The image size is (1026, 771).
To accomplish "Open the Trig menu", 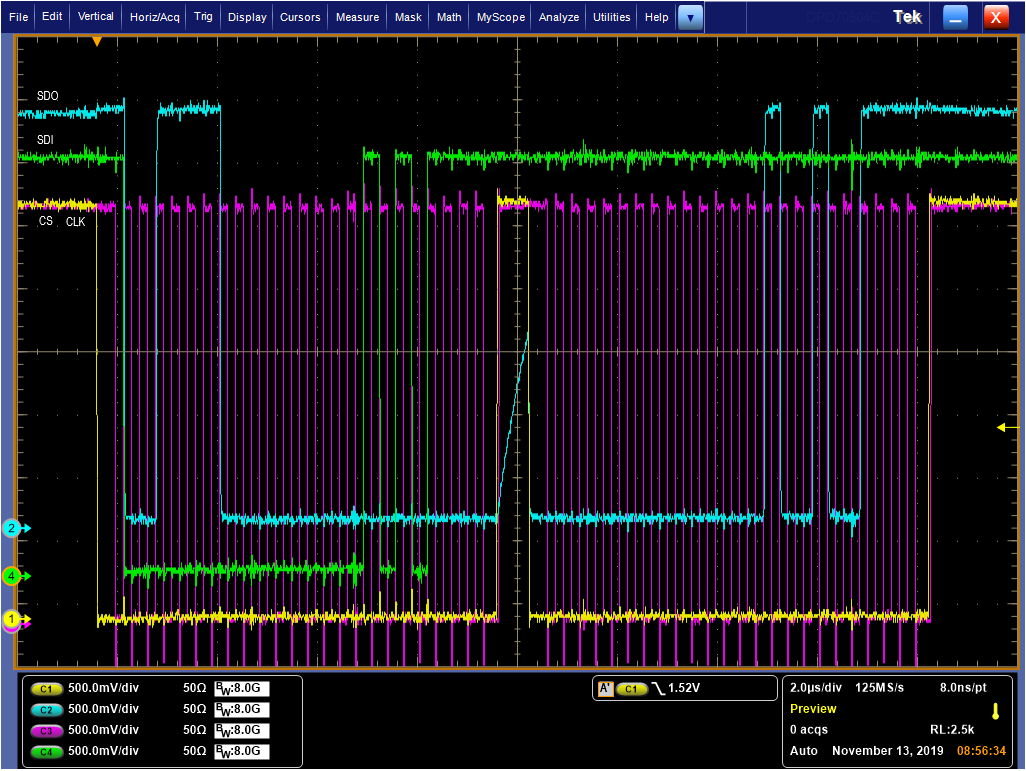I will click(x=203, y=17).
